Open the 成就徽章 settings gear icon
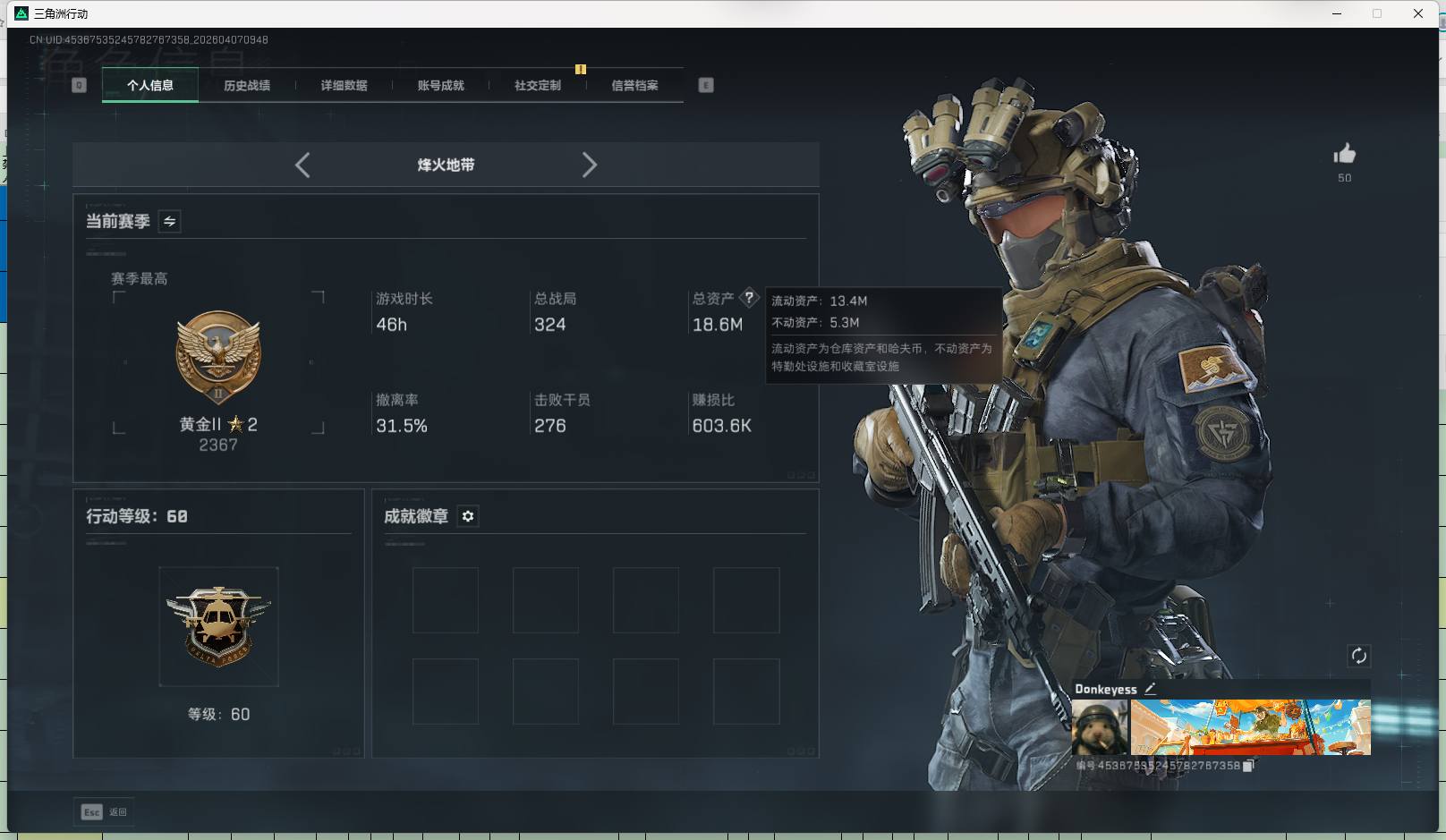 [467, 516]
